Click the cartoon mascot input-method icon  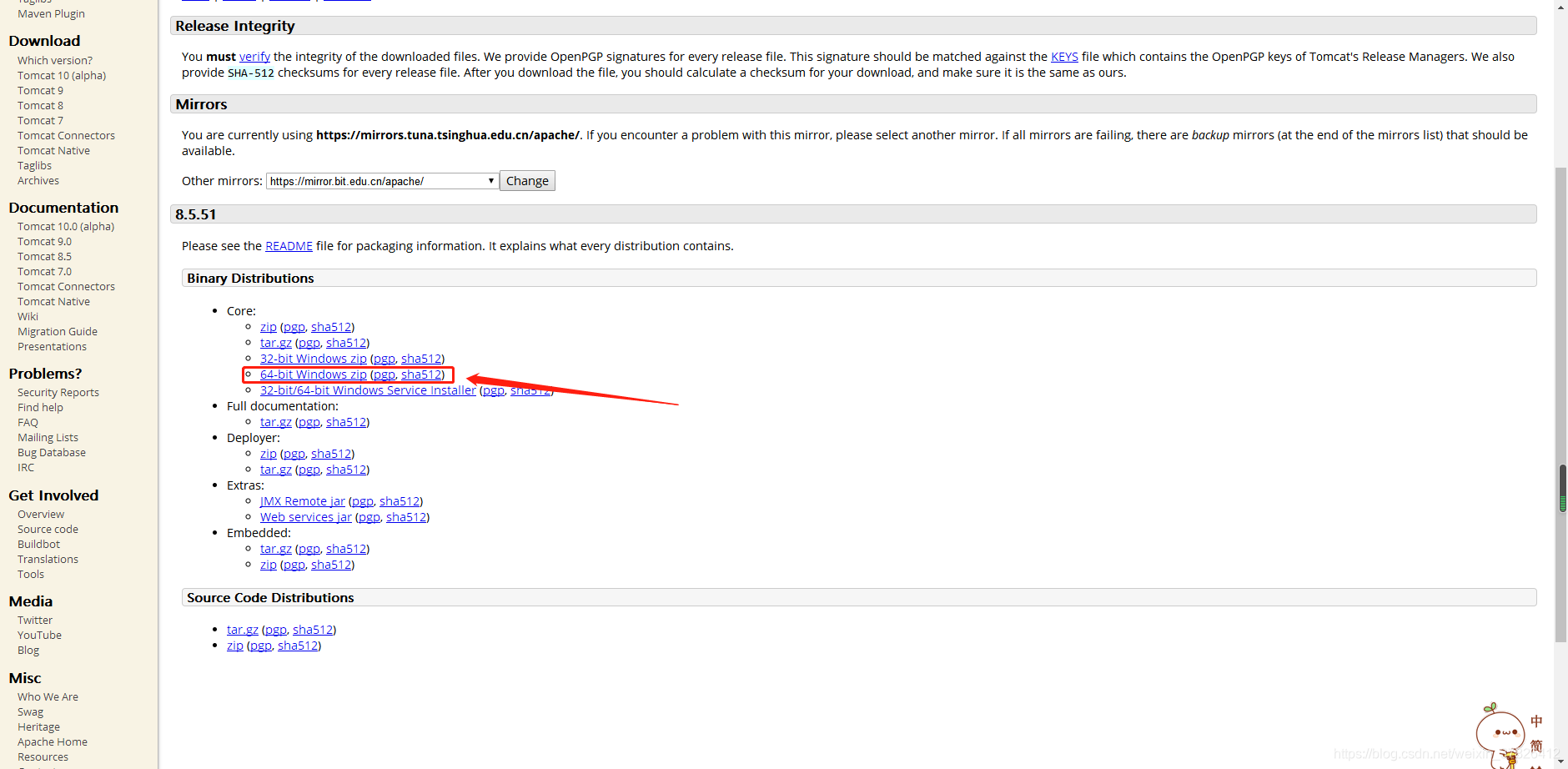(1500, 734)
